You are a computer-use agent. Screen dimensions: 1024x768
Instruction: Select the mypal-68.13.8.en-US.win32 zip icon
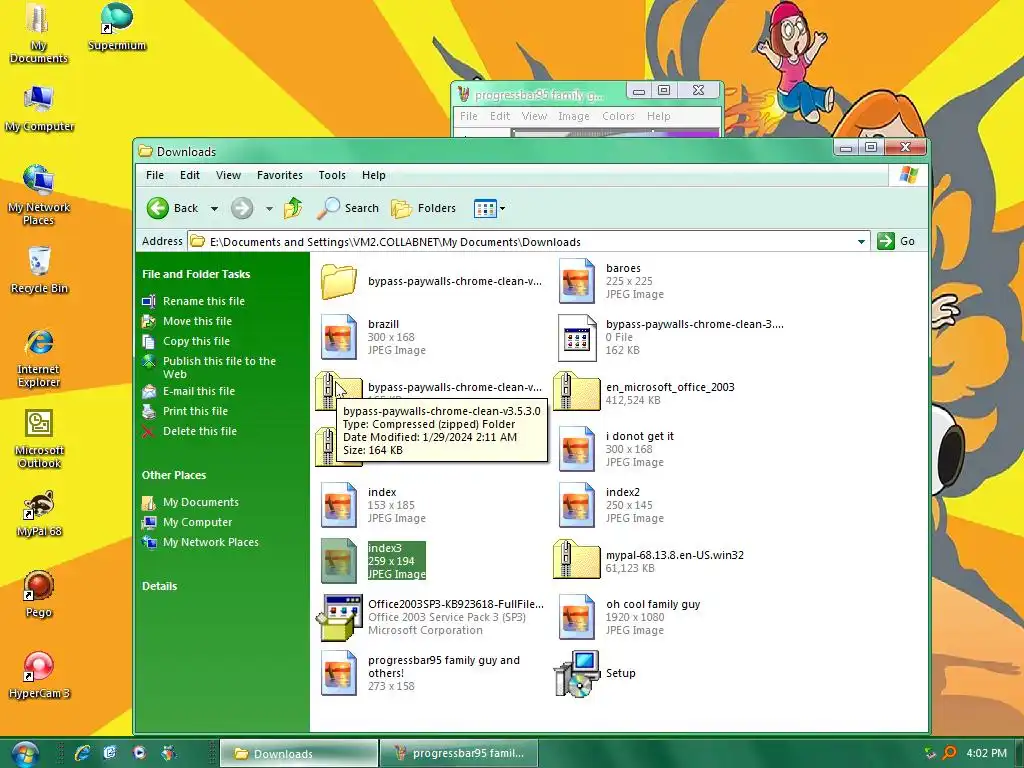(x=576, y=560)
